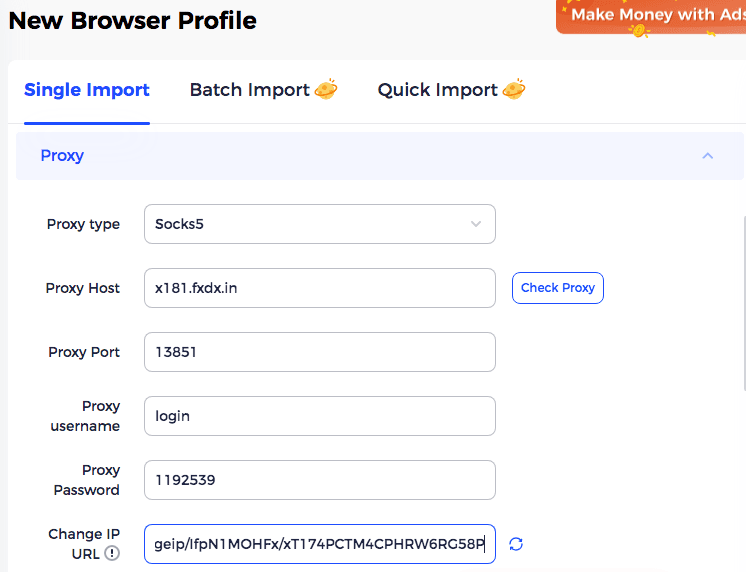Switch to the Single Import tab

[87, 90]
